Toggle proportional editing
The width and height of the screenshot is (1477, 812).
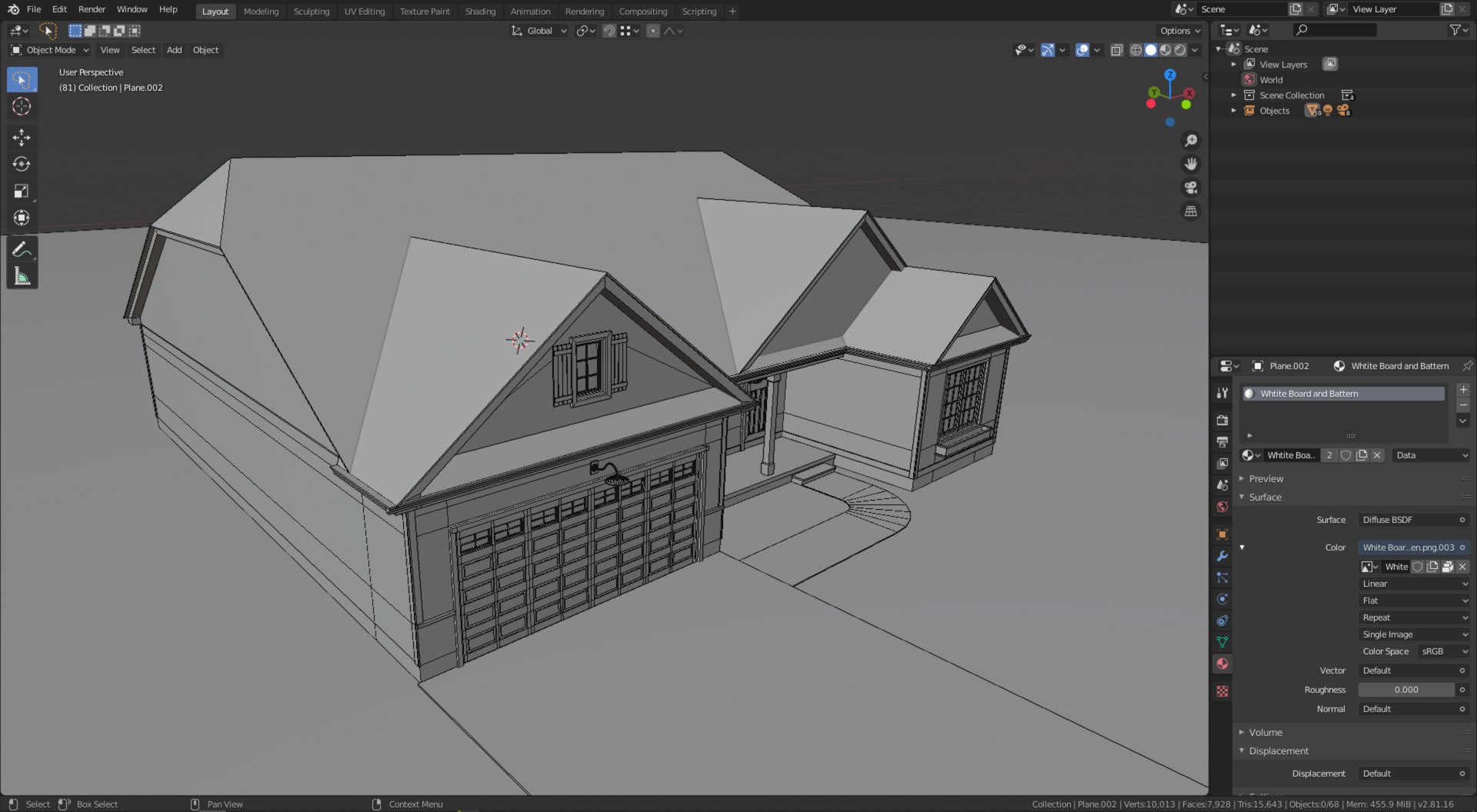(x=653, y=31)
